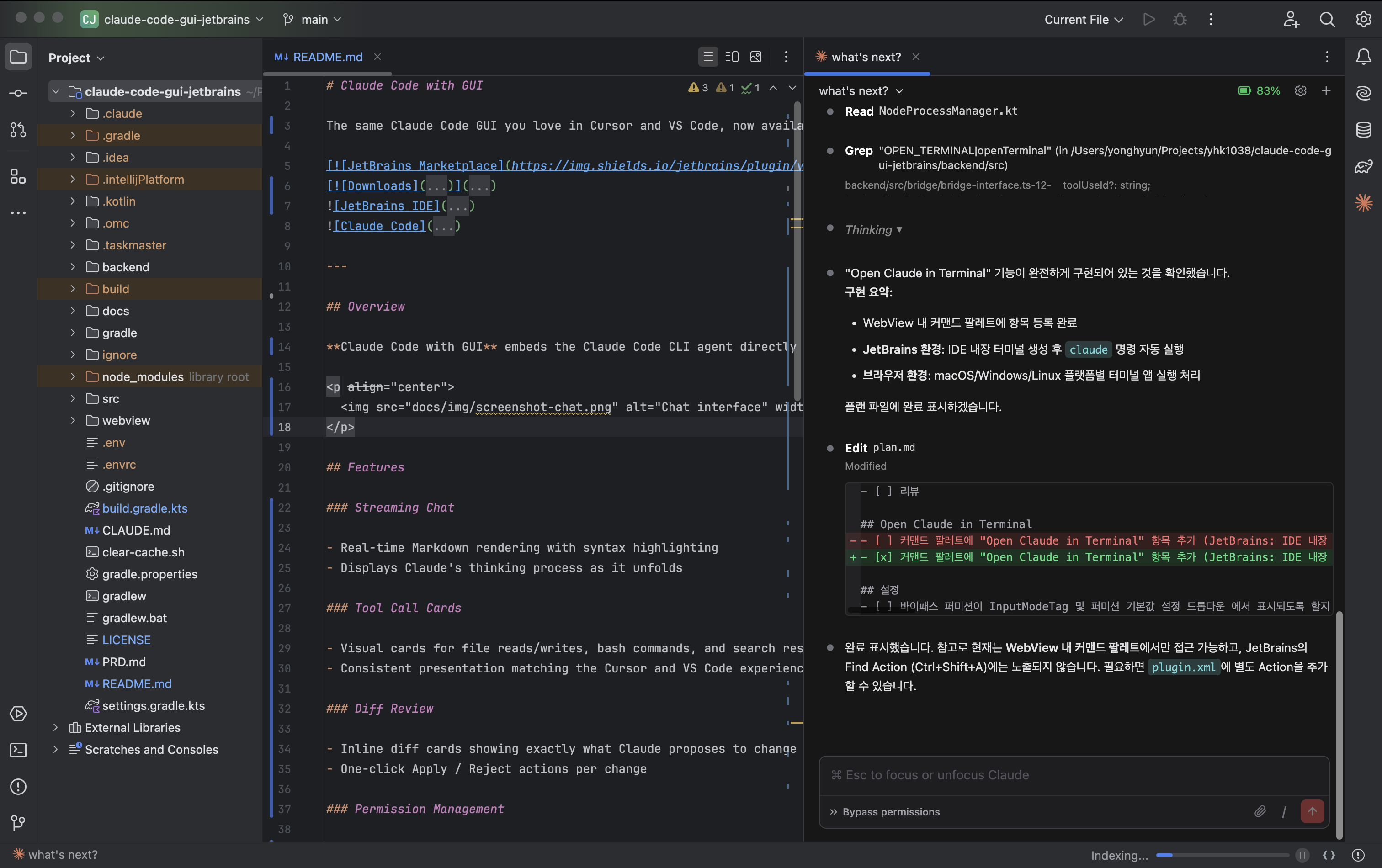
Task: Click the plugin.xml inline code link
Action: pos(1183,667)
